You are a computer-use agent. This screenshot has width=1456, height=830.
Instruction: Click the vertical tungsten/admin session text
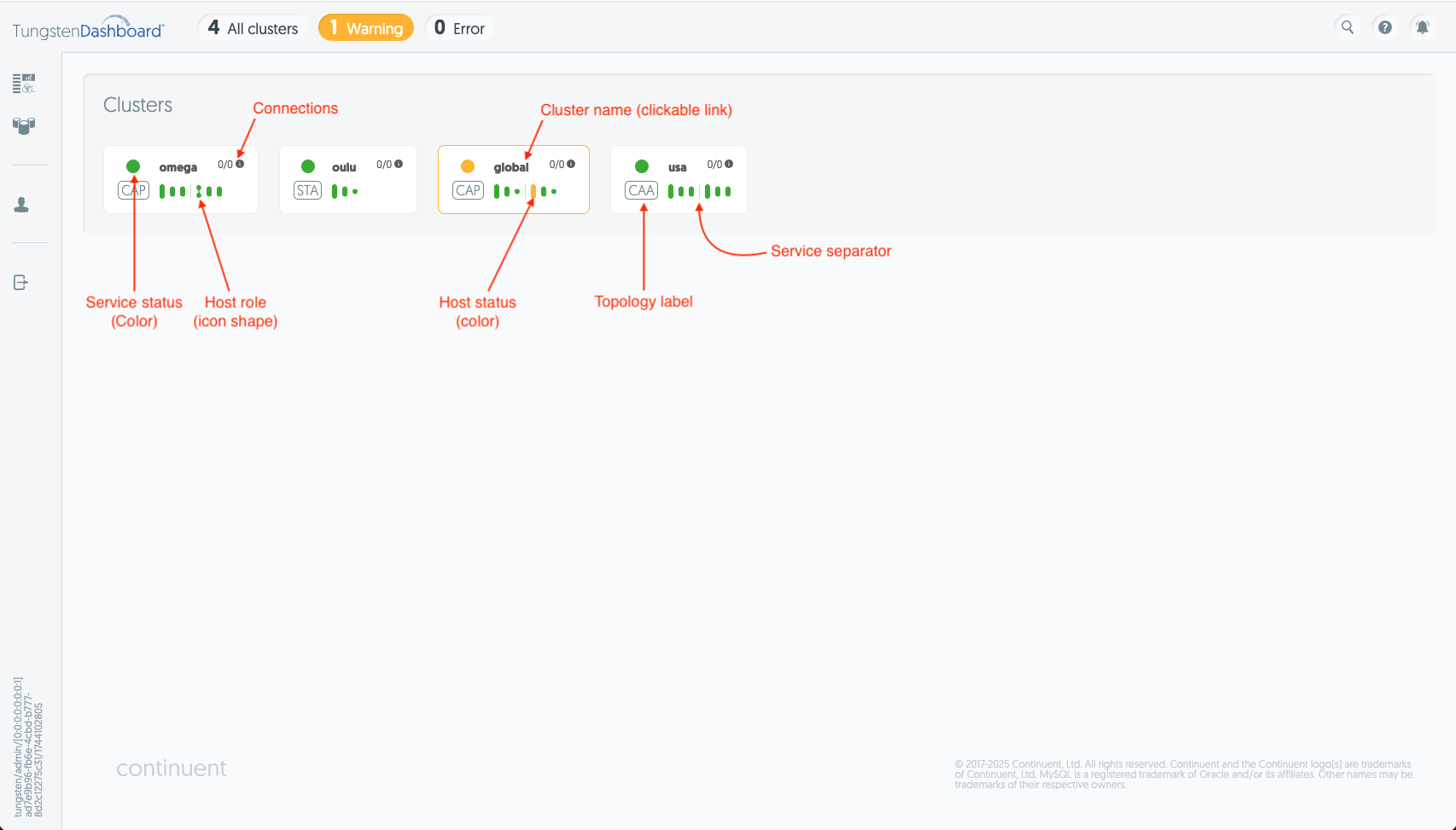pyautogui.click(x=28, y=747)
